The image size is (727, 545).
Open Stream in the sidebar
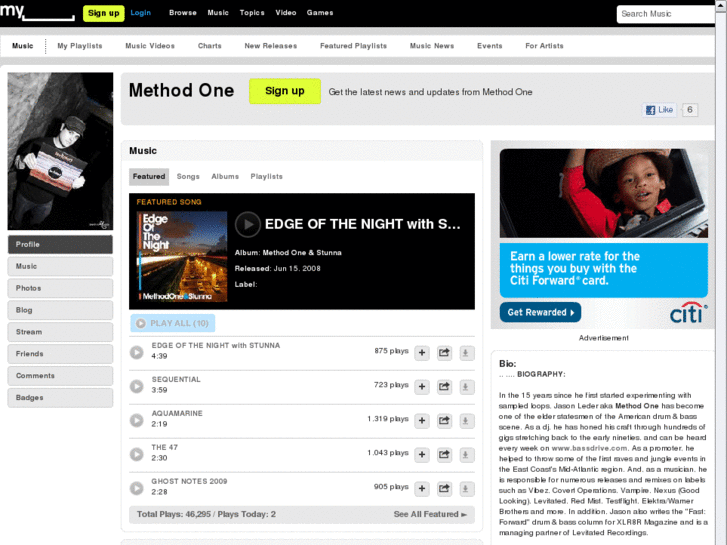pos(60,332)
